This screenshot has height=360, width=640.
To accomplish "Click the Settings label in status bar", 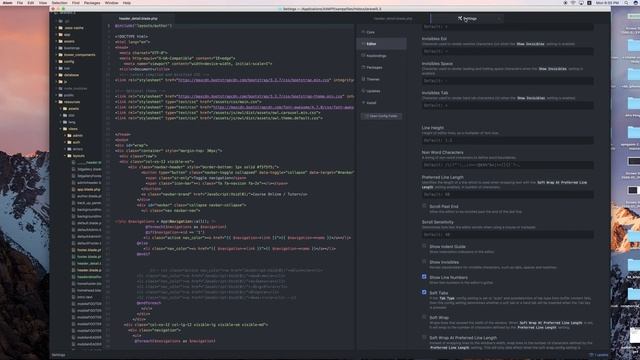I will [x=58, y=355].
